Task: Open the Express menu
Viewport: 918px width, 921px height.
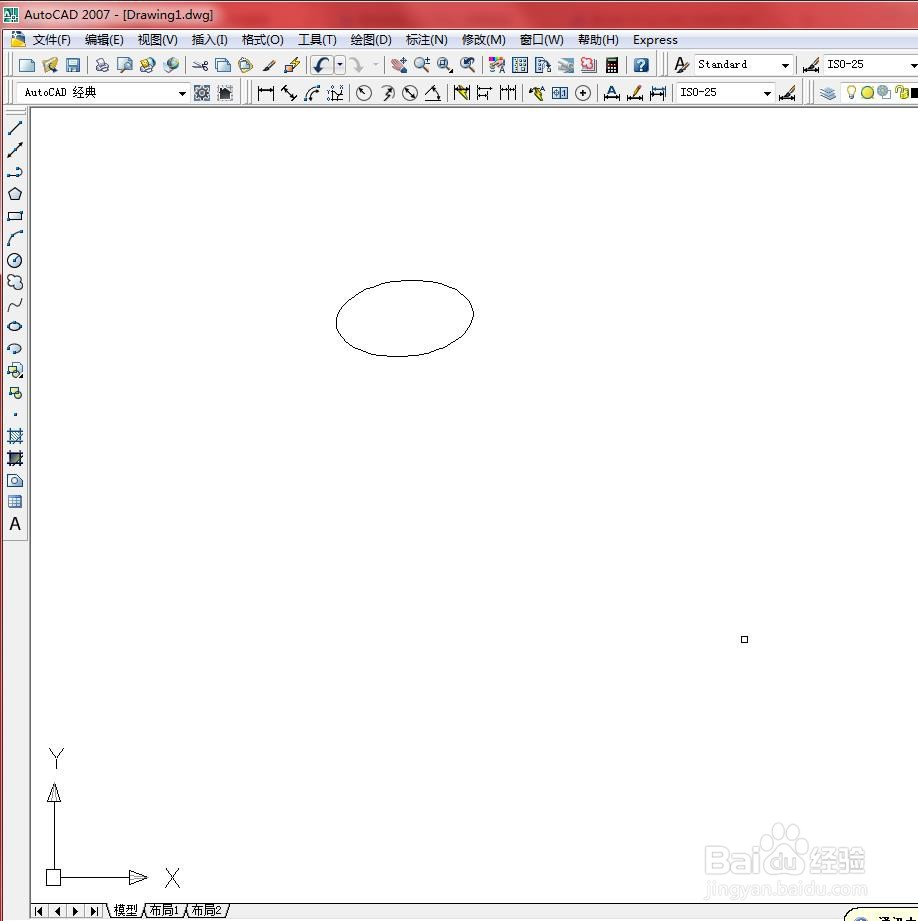Action: 655,39
